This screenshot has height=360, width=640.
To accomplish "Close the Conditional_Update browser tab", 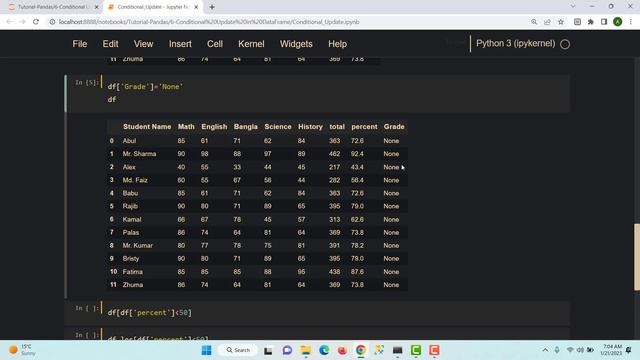I will (196, 7).
